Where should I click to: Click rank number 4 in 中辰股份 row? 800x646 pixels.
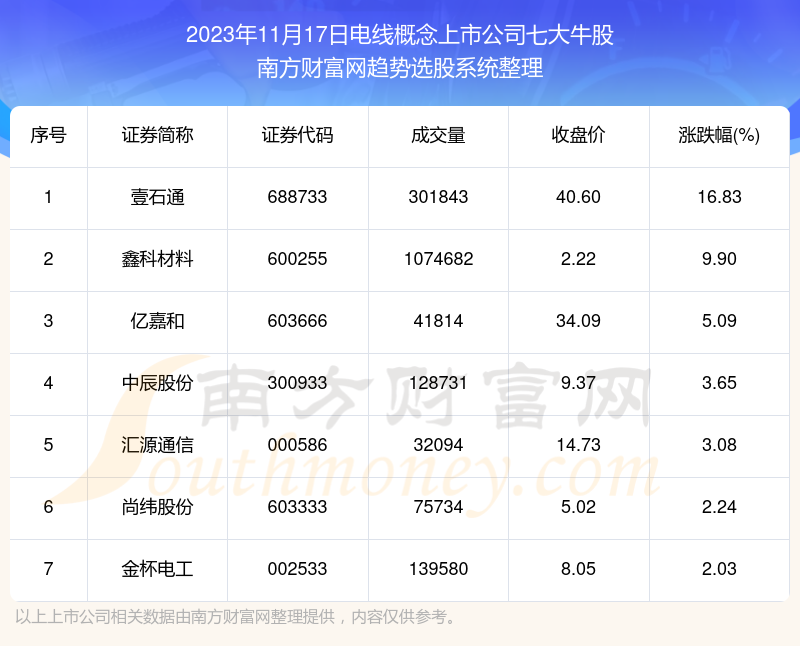[48, 383]
